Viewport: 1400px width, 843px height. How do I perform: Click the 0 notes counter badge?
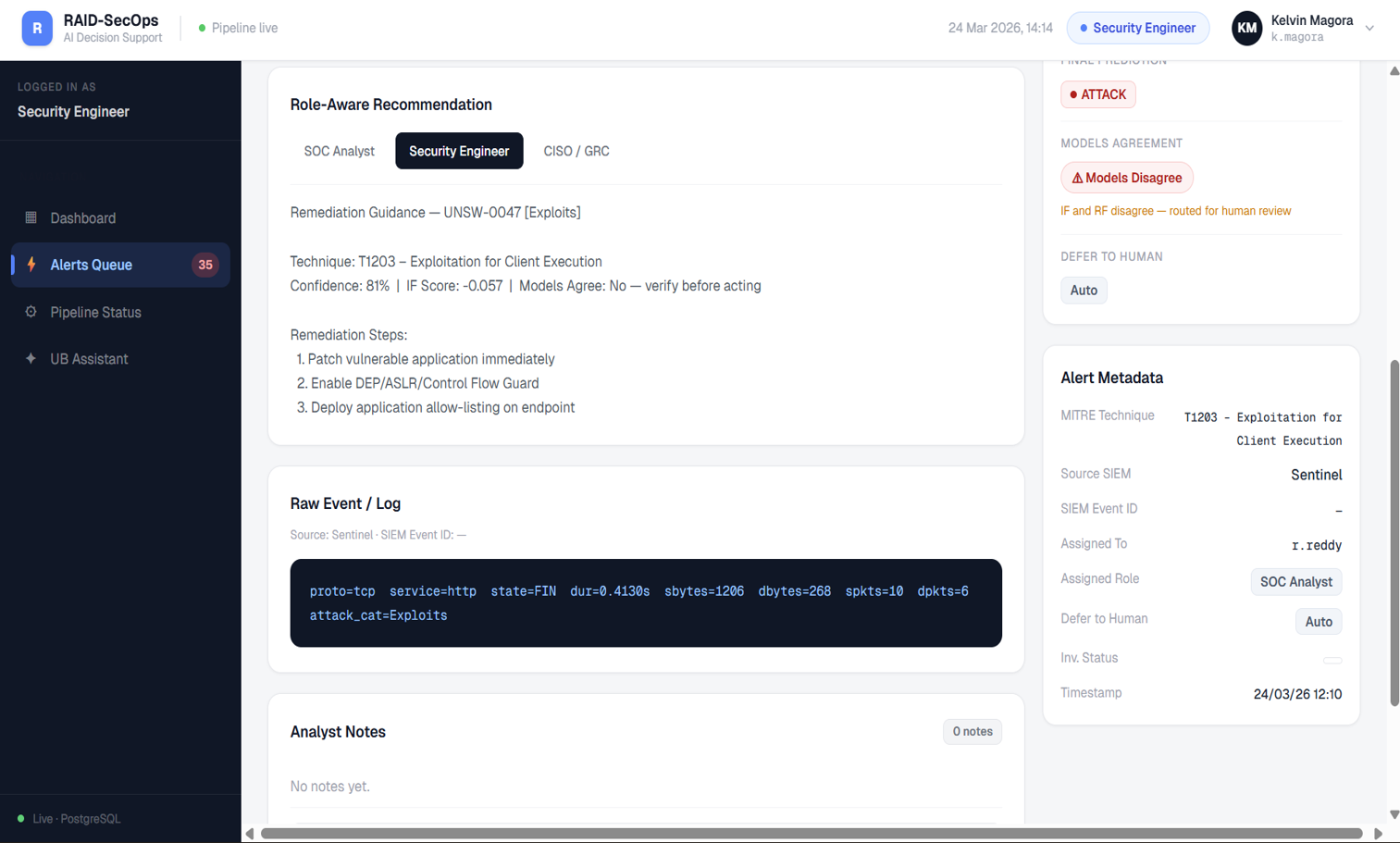[973, 731]
